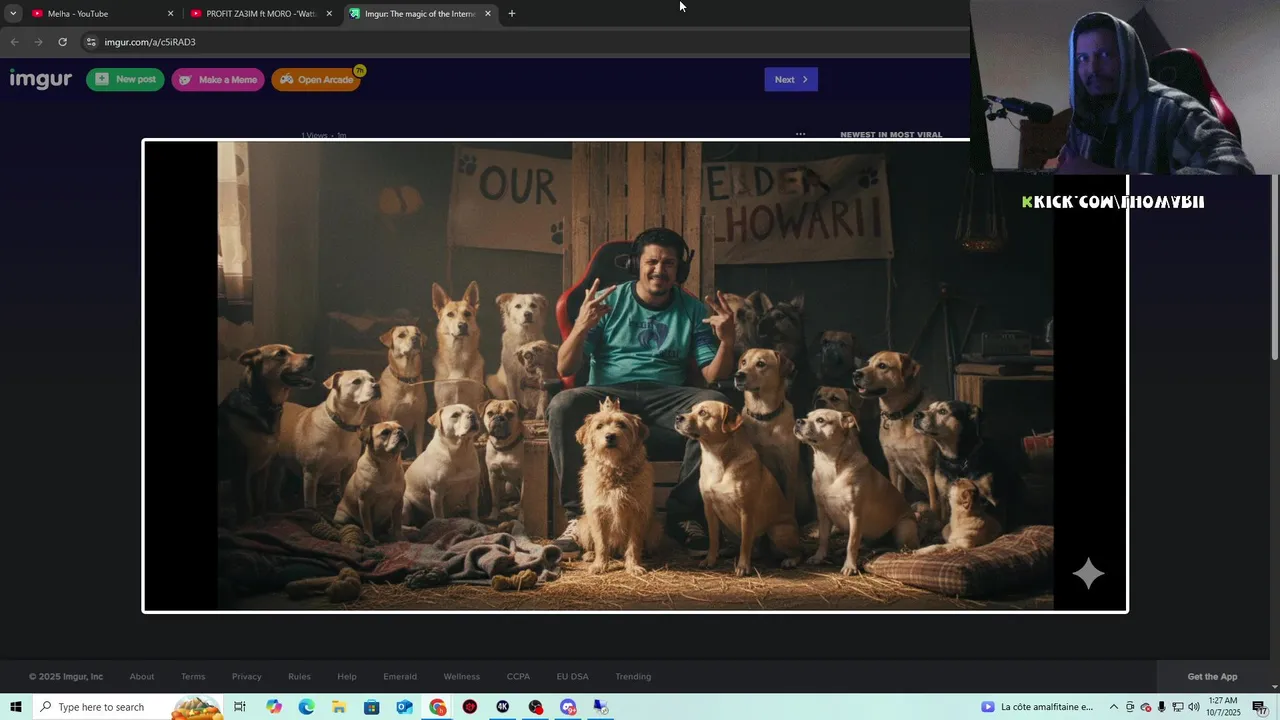The width and height of the screenshot is (1280, 720).
Task: Open the Wellness footer link
Action: (462, 677)
